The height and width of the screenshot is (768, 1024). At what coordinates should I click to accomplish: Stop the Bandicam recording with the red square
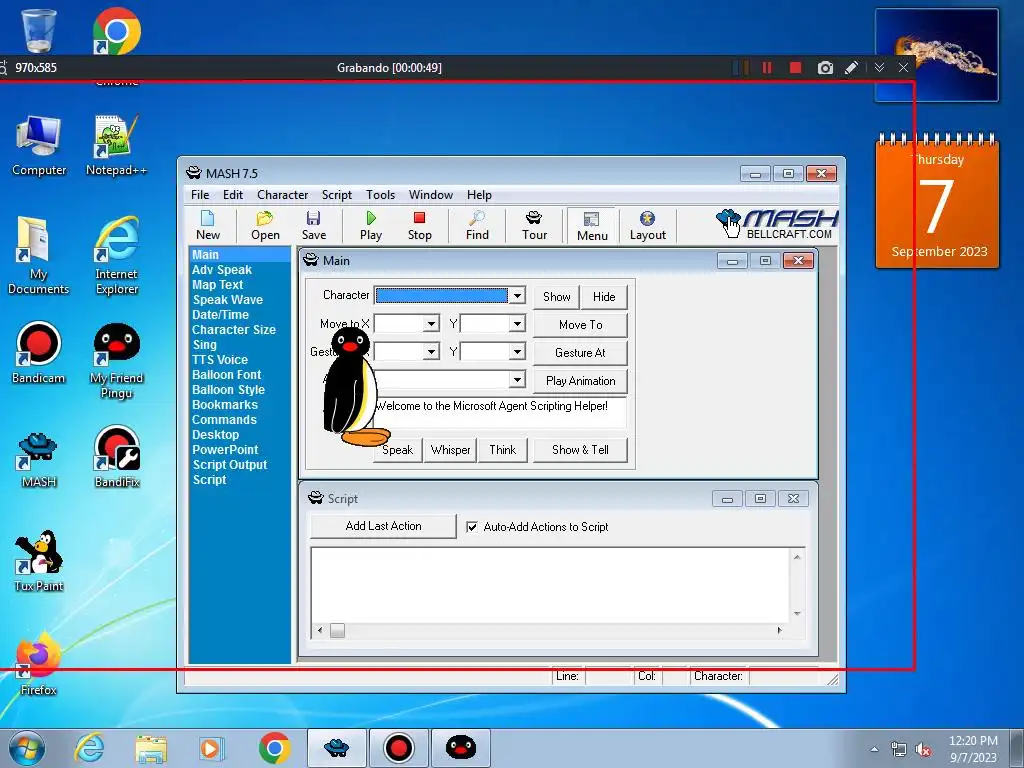pos(795,67)
